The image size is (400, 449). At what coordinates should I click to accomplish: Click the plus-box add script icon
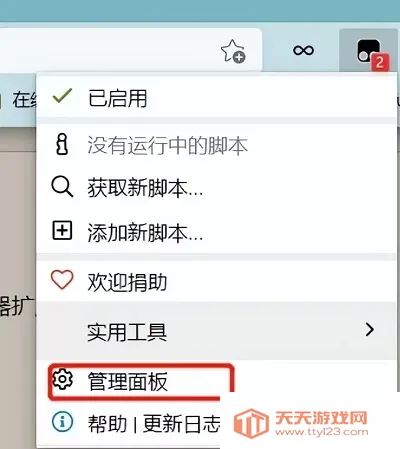click(x=62, y=230)
